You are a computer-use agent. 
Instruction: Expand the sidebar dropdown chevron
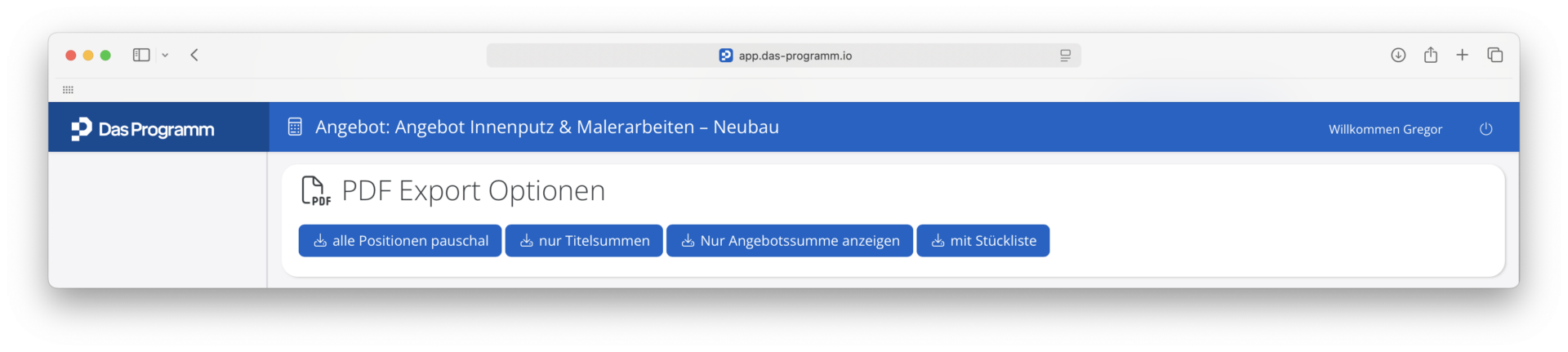point(165,55)
